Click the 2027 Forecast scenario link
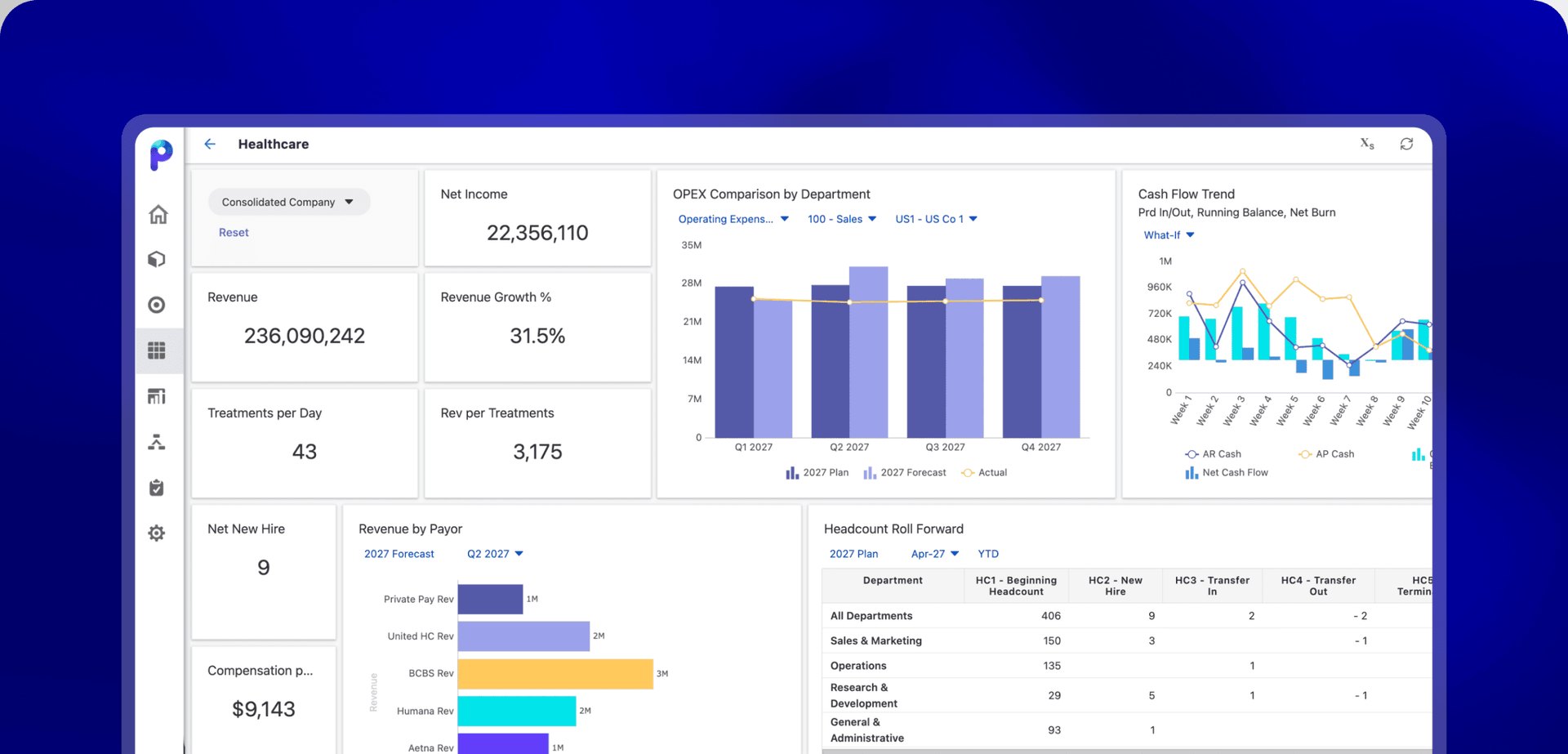This screenshot has width=1568, height=754. (399, 554)
